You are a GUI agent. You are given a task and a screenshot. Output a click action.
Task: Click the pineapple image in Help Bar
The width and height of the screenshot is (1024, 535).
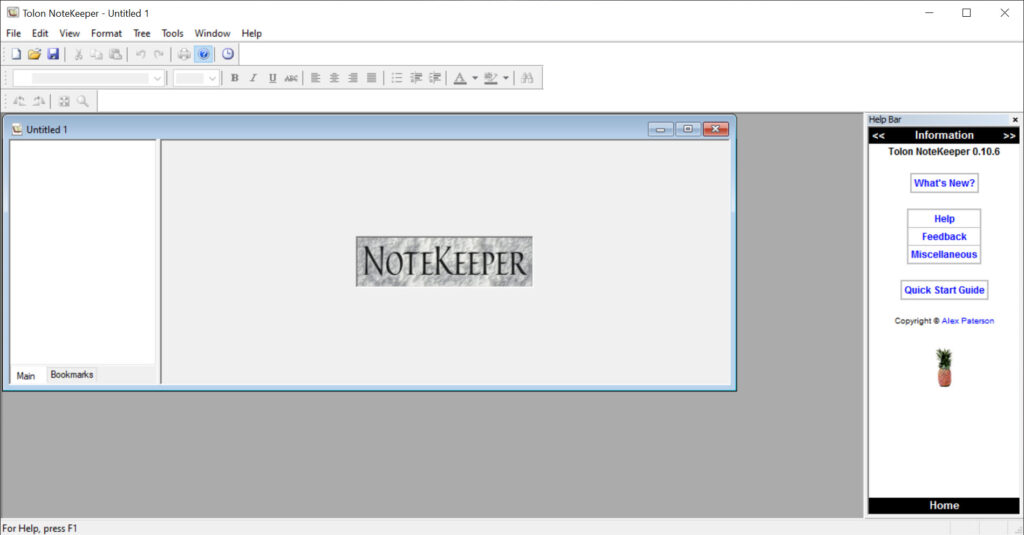[x=944, y=368]
